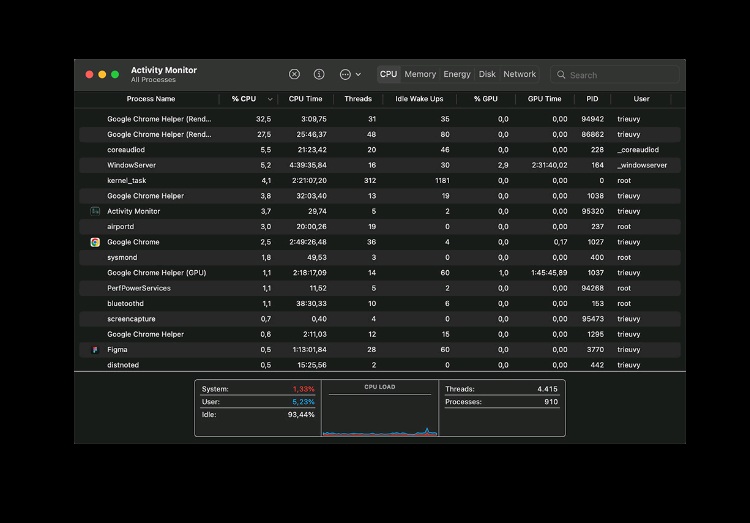Select the sysmond process row
The width and height of the screenshot is (750, 523).
click(380, 257)
